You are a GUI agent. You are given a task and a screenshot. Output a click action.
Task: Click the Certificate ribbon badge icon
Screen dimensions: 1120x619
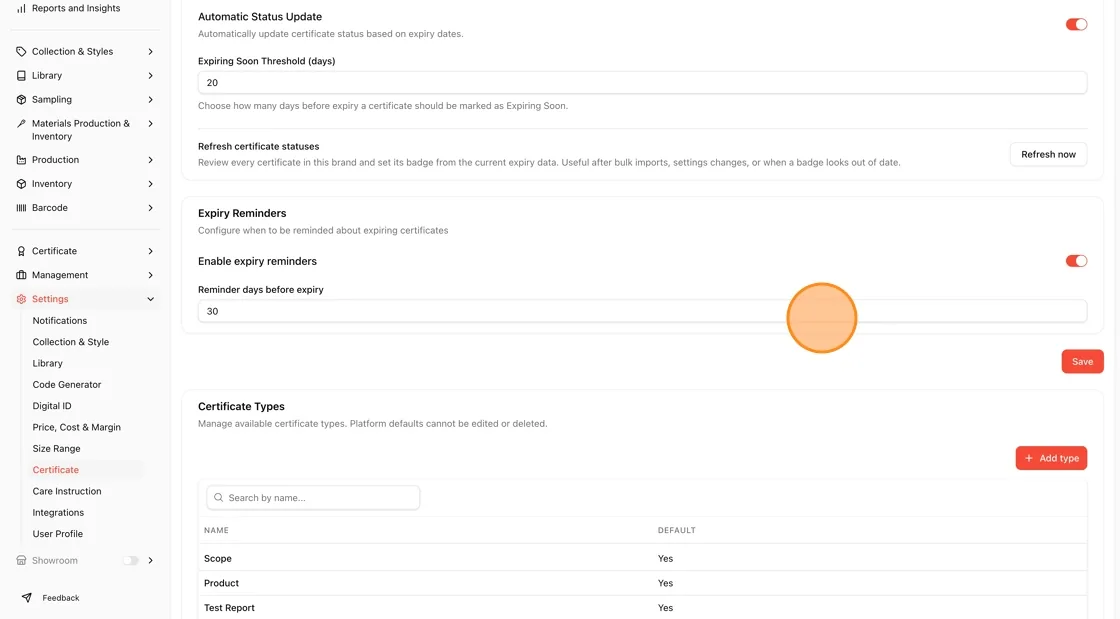tap(21, 251)
